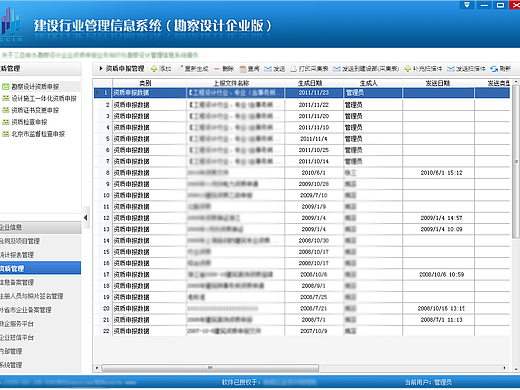Click the 添加 (add) plus icon in toolbar

tap(154, 69)
